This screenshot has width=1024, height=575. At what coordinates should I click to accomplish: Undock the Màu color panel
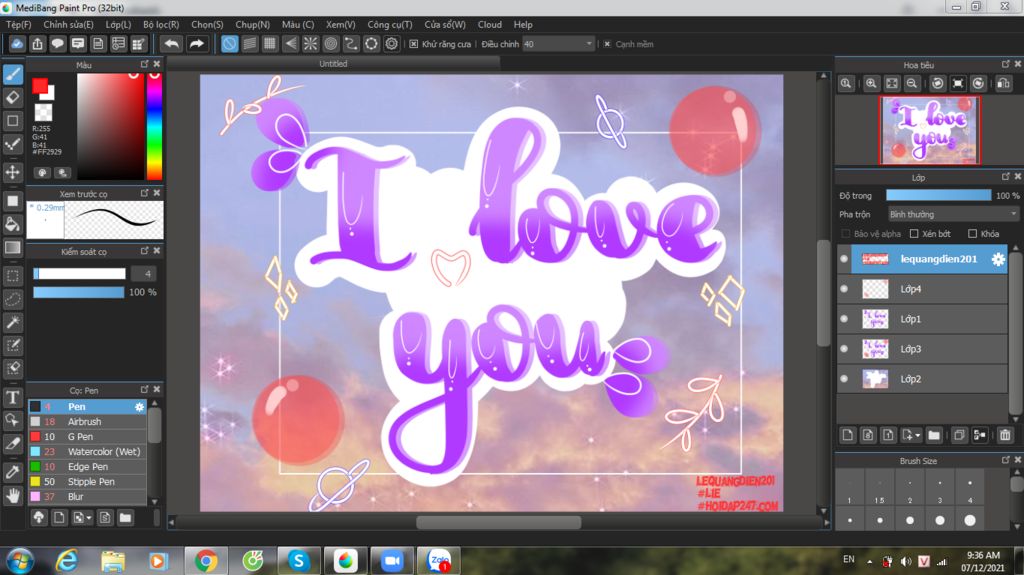[144, 64]
